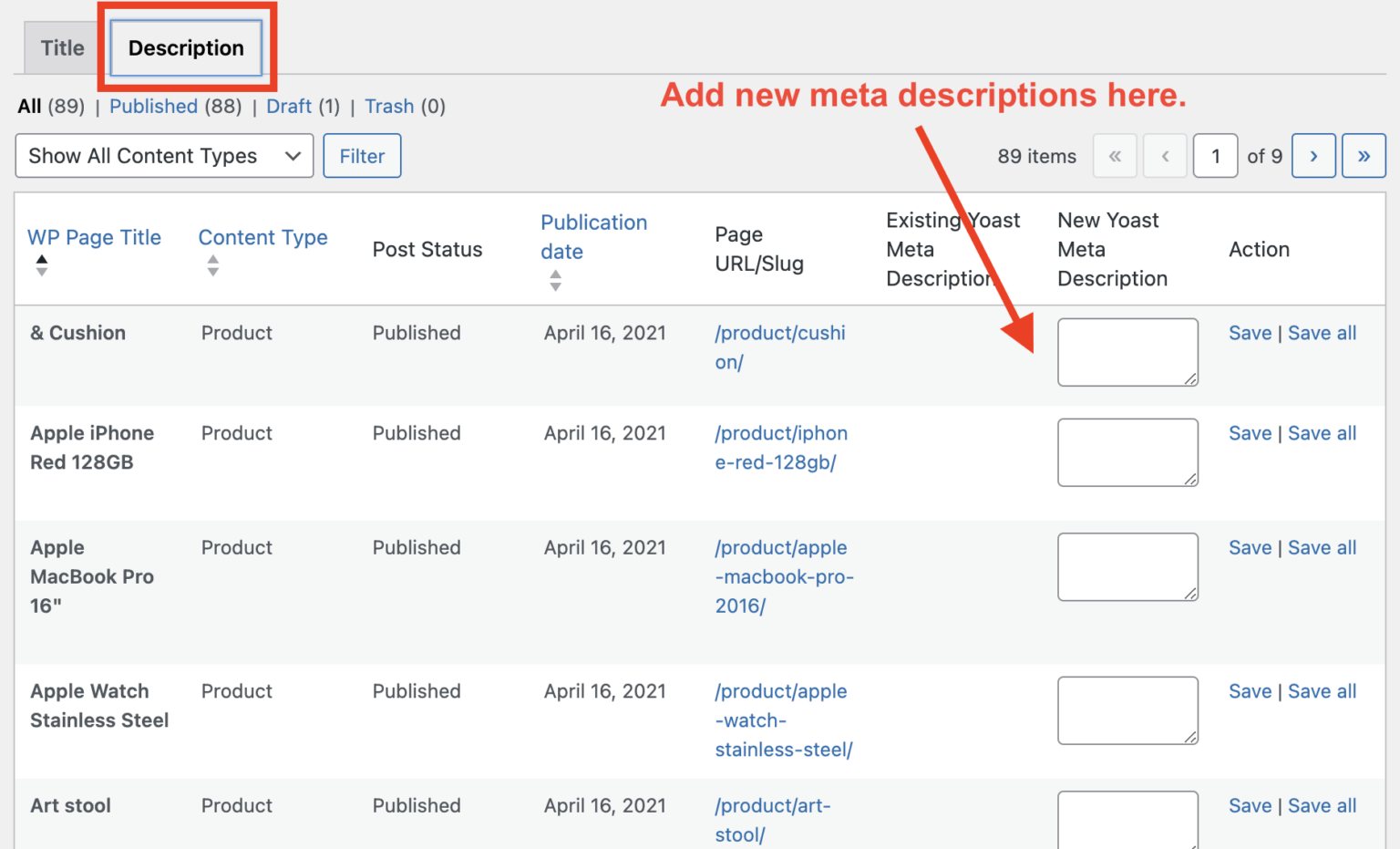Image resolution: width=1400 pixels, height=849 pixels.
Task: Apply the Filter button
Action: coord(362,155)
